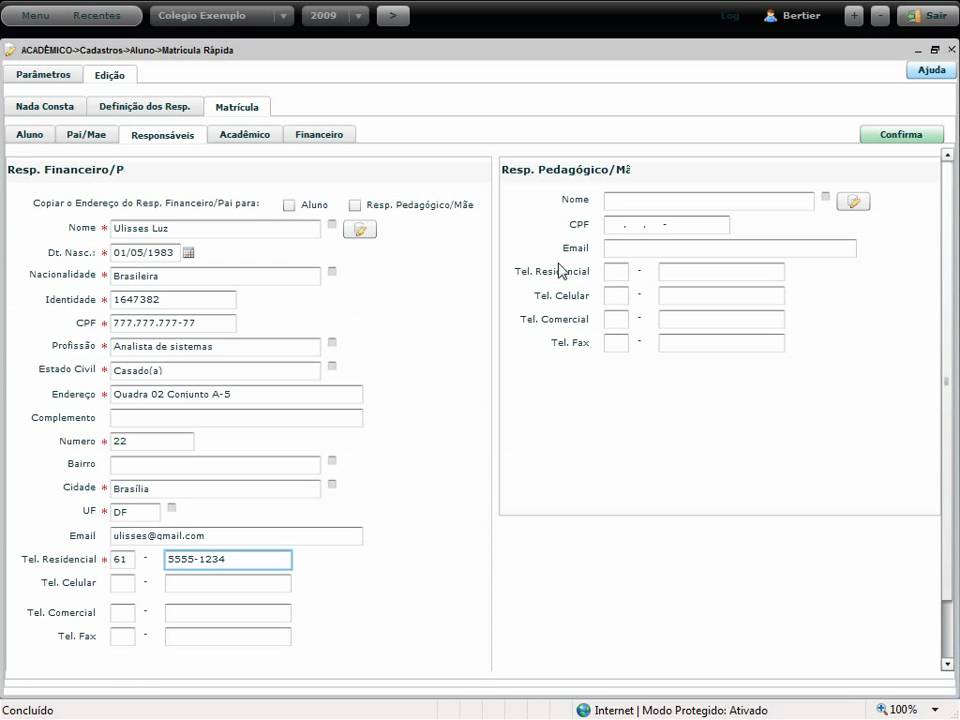Screen dimensions: 960x720
Task: Click lookup icon beside Nacionalidade field
Action: [x=332, y=271]
